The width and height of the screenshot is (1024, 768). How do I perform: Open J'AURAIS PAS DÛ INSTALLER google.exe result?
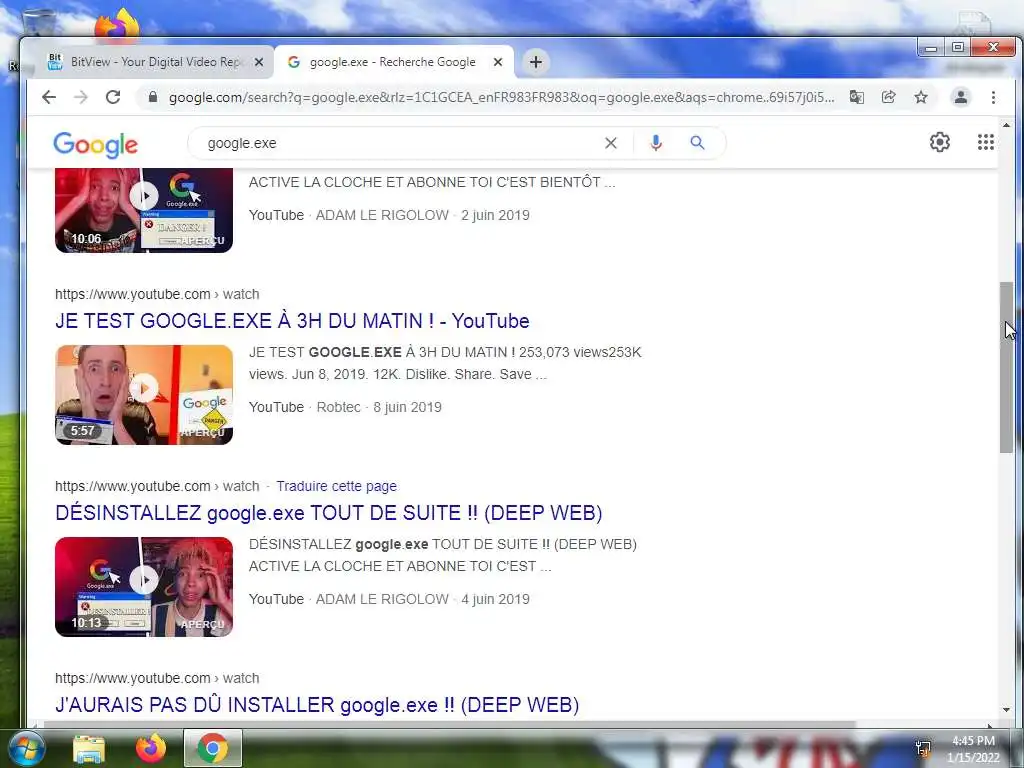(317, 705)
